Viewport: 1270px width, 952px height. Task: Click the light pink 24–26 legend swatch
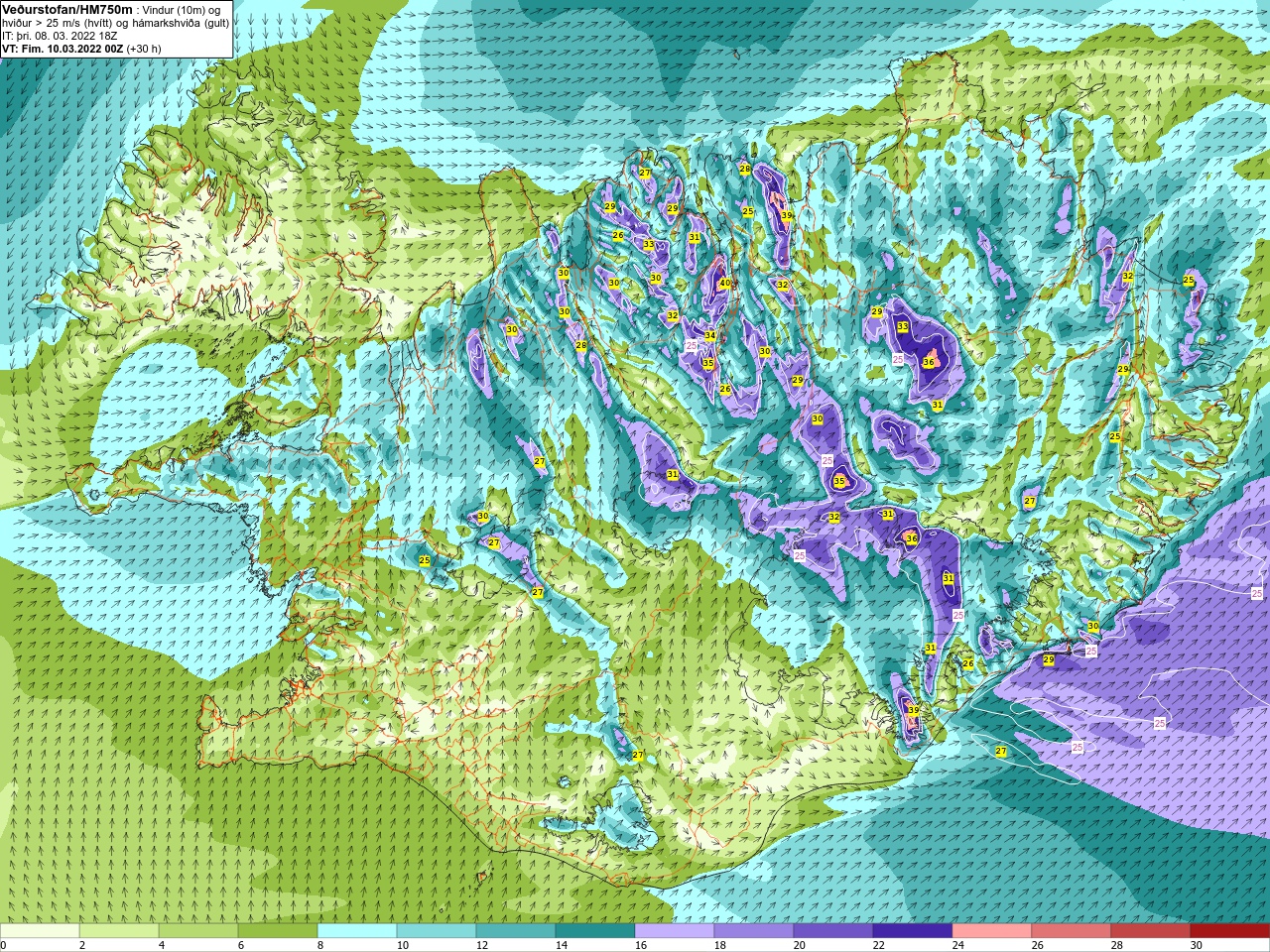click(992, 931)
